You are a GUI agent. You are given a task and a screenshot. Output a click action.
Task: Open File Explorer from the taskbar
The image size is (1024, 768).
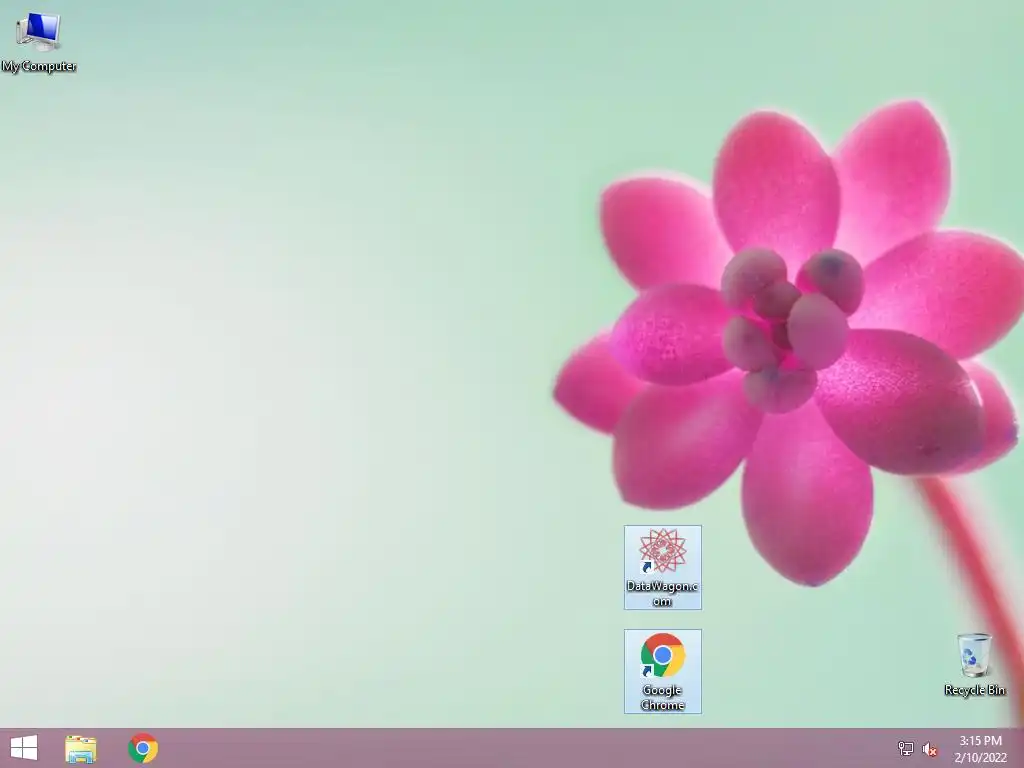[81, 748]
